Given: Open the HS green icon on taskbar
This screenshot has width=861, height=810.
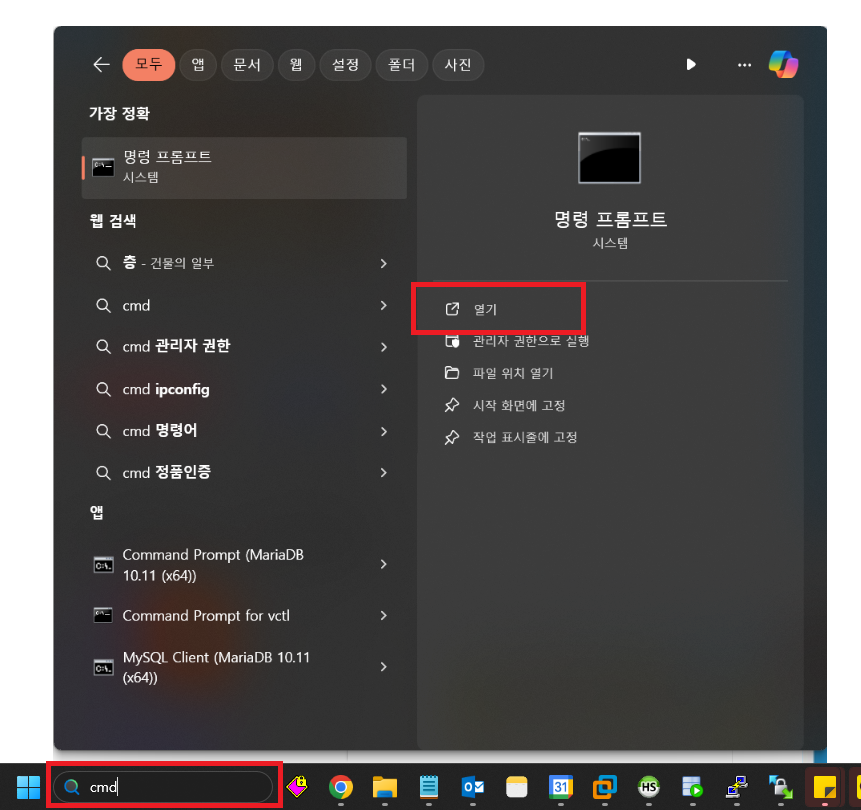Looking at the screenshot, I should [x=648, y=787].
